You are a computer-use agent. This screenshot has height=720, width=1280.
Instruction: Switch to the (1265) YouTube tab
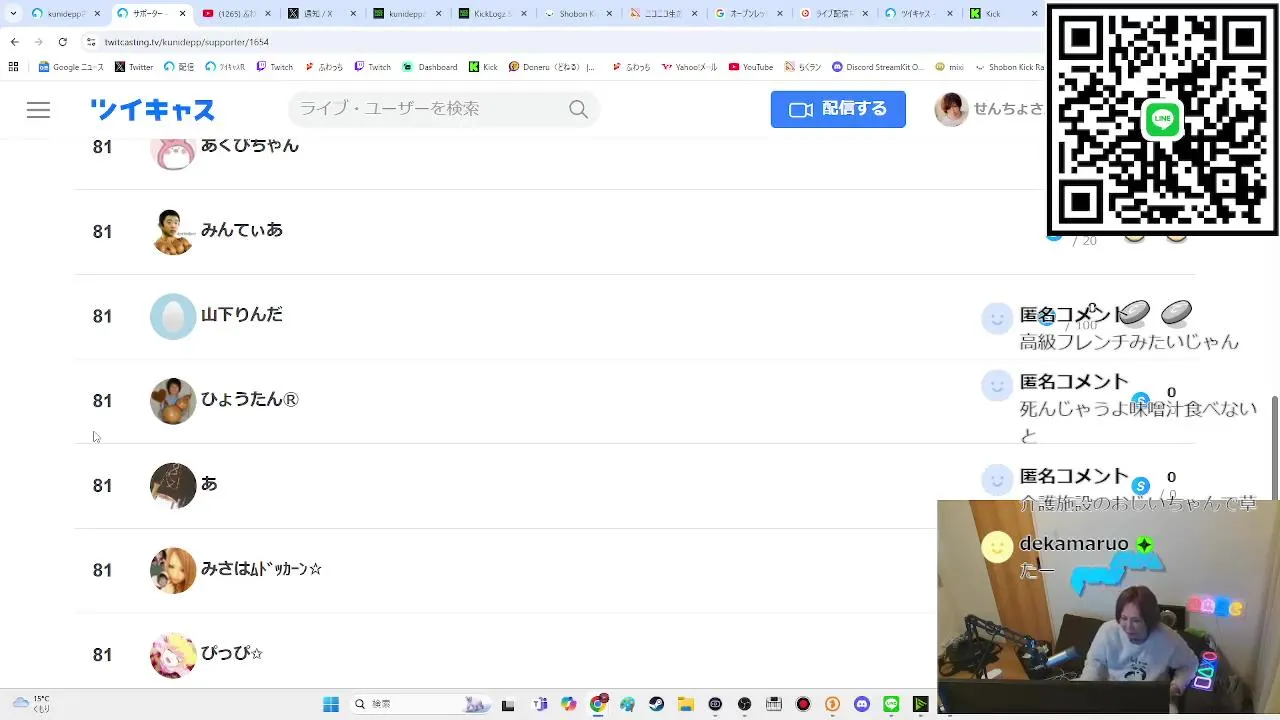[x=237, y=14]
